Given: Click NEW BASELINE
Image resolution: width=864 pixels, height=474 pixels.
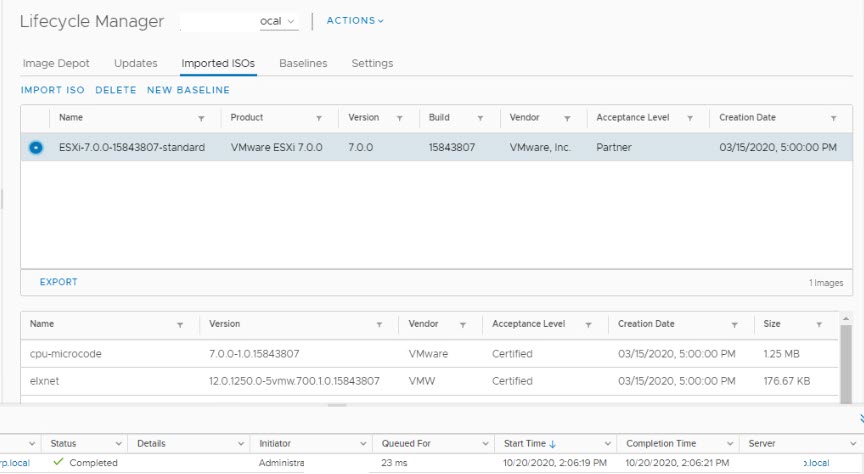Looking at the screenshot, I should coord(188,90).
